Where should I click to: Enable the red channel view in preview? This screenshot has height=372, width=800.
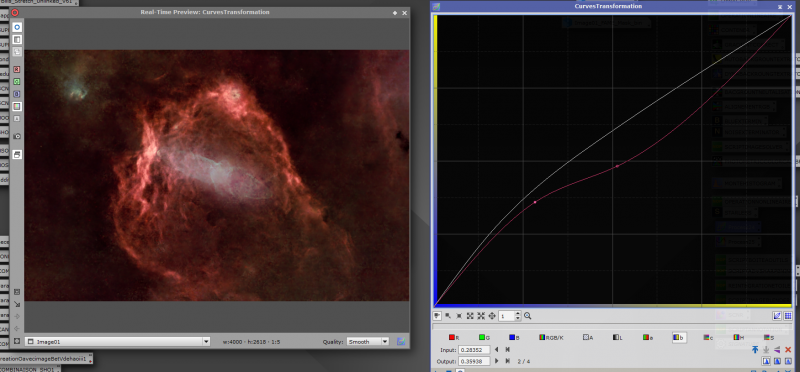[x=17, y=69]
